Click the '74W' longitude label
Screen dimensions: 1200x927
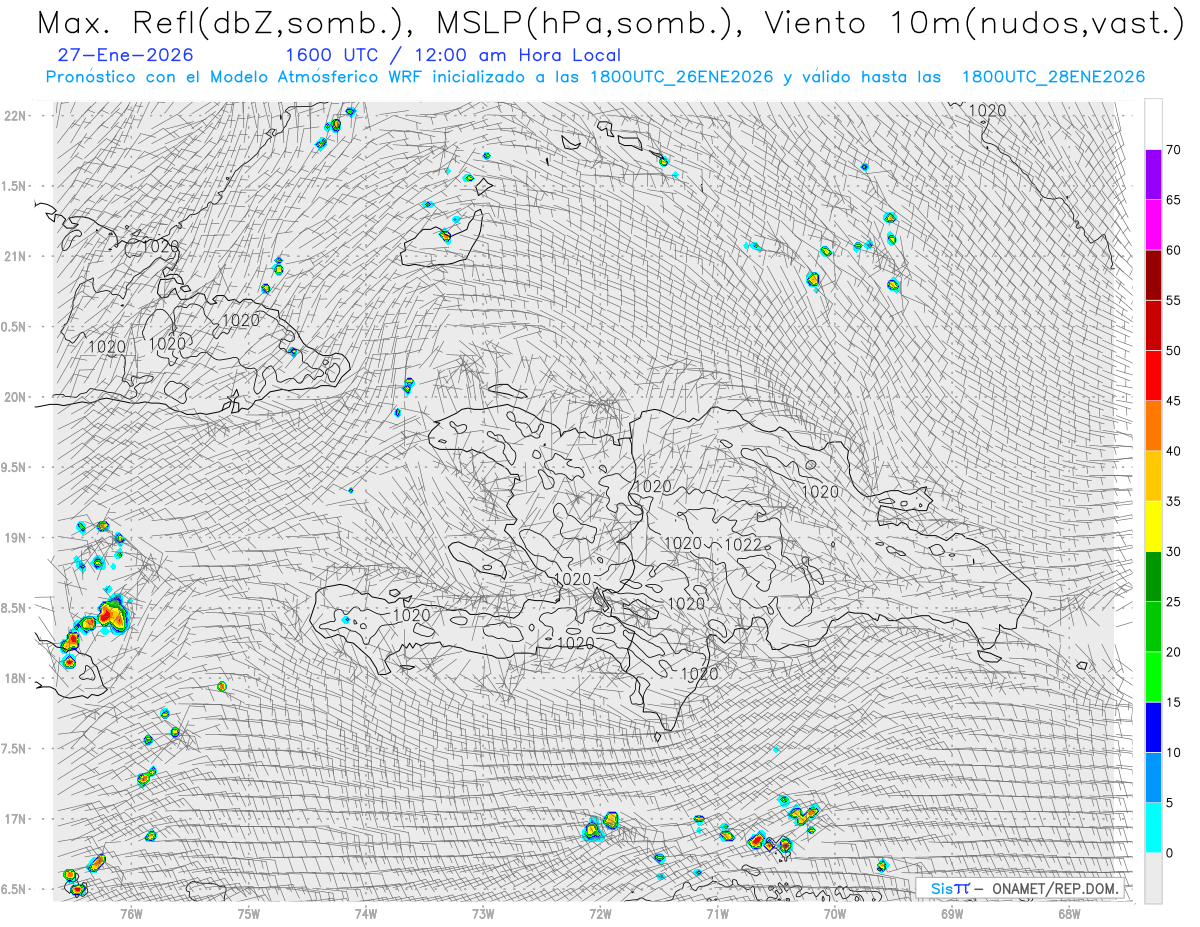pos(365,913)
